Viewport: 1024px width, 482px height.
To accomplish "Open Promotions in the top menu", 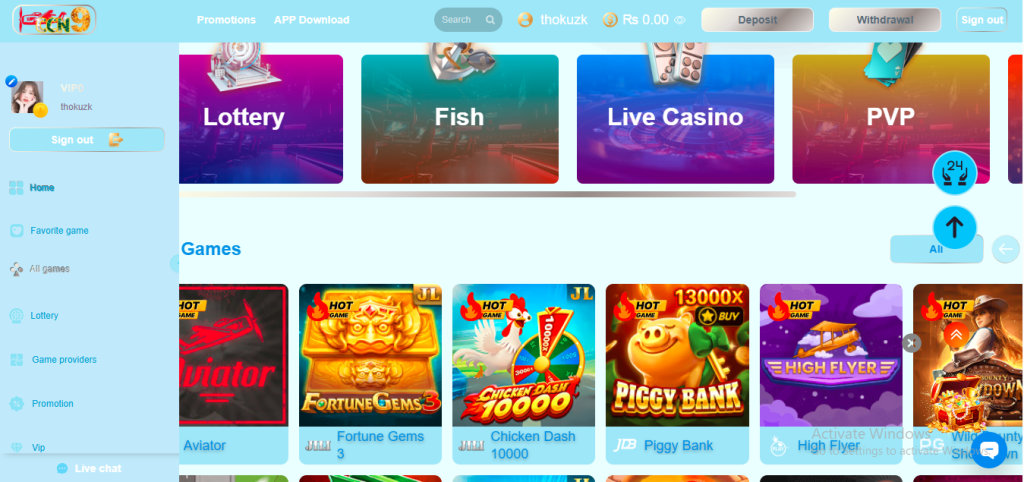I will tap(226, 20).
